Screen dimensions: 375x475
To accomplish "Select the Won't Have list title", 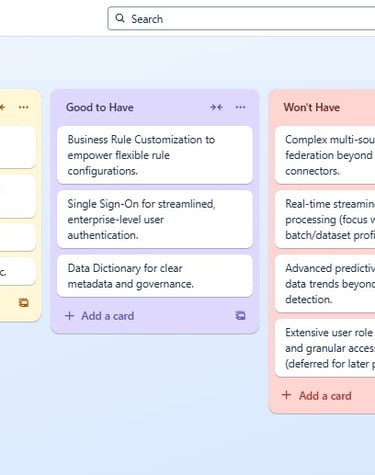I will click(x=312, y=107).
